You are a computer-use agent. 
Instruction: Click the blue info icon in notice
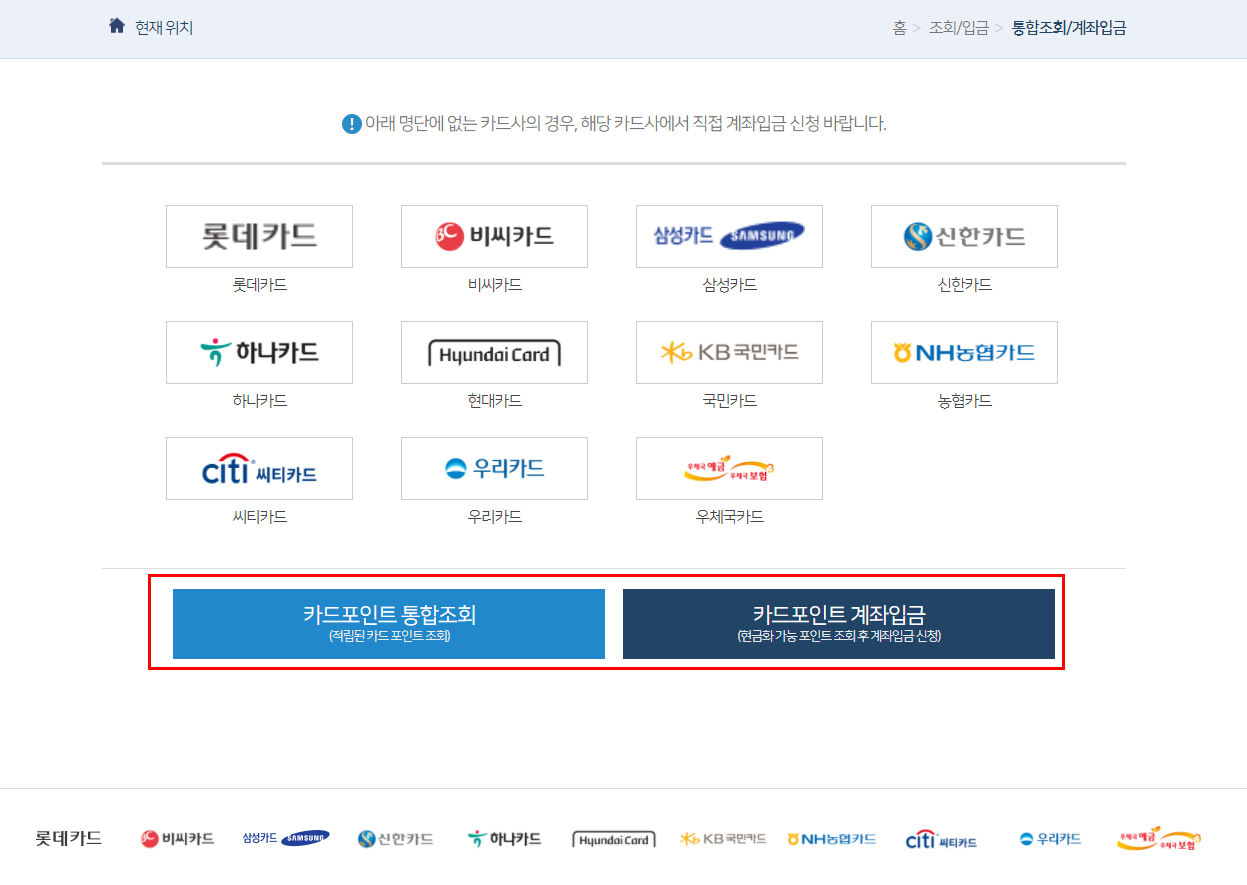351,124
